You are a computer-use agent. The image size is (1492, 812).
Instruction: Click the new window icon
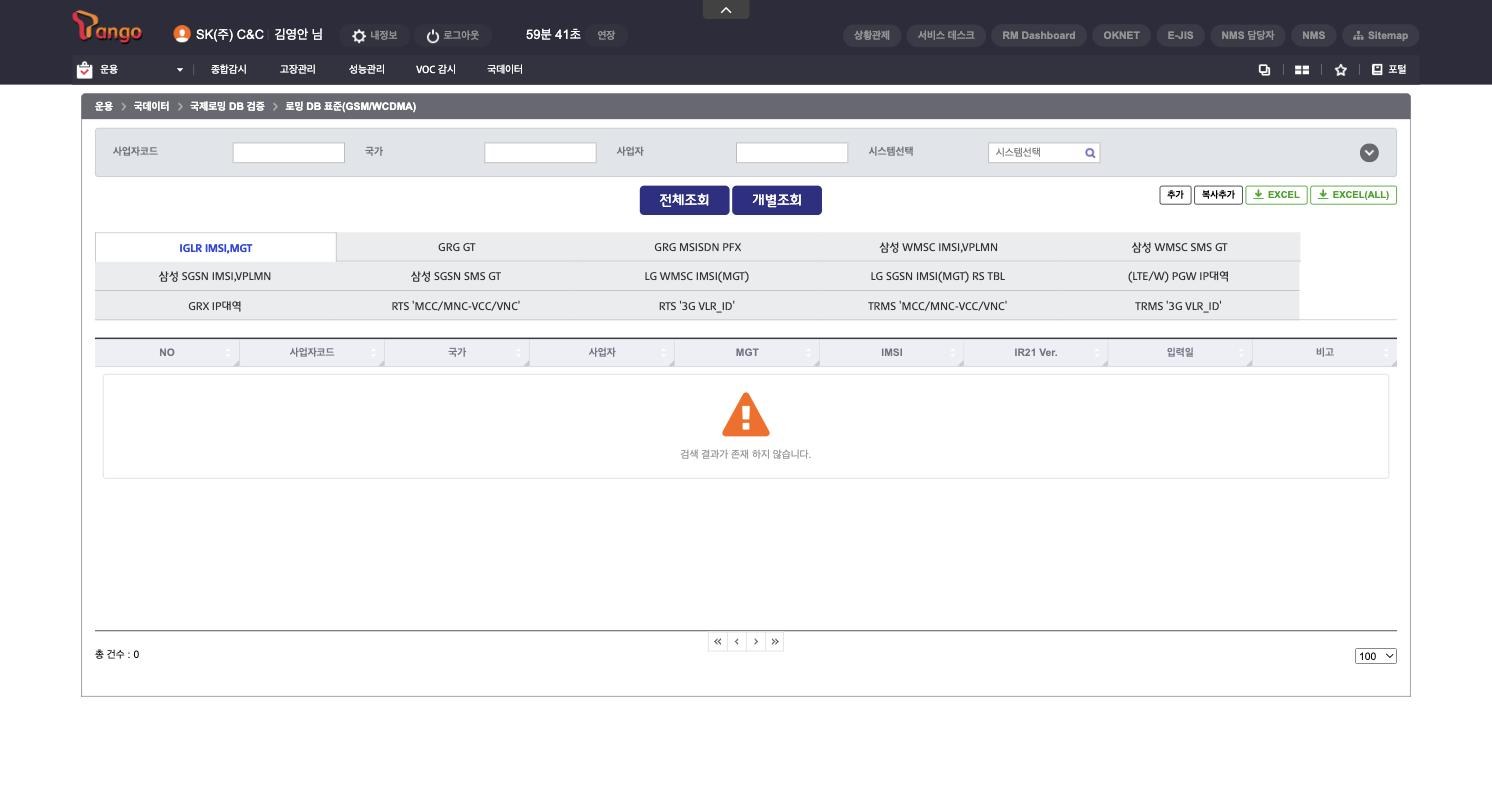point(1264,70)
